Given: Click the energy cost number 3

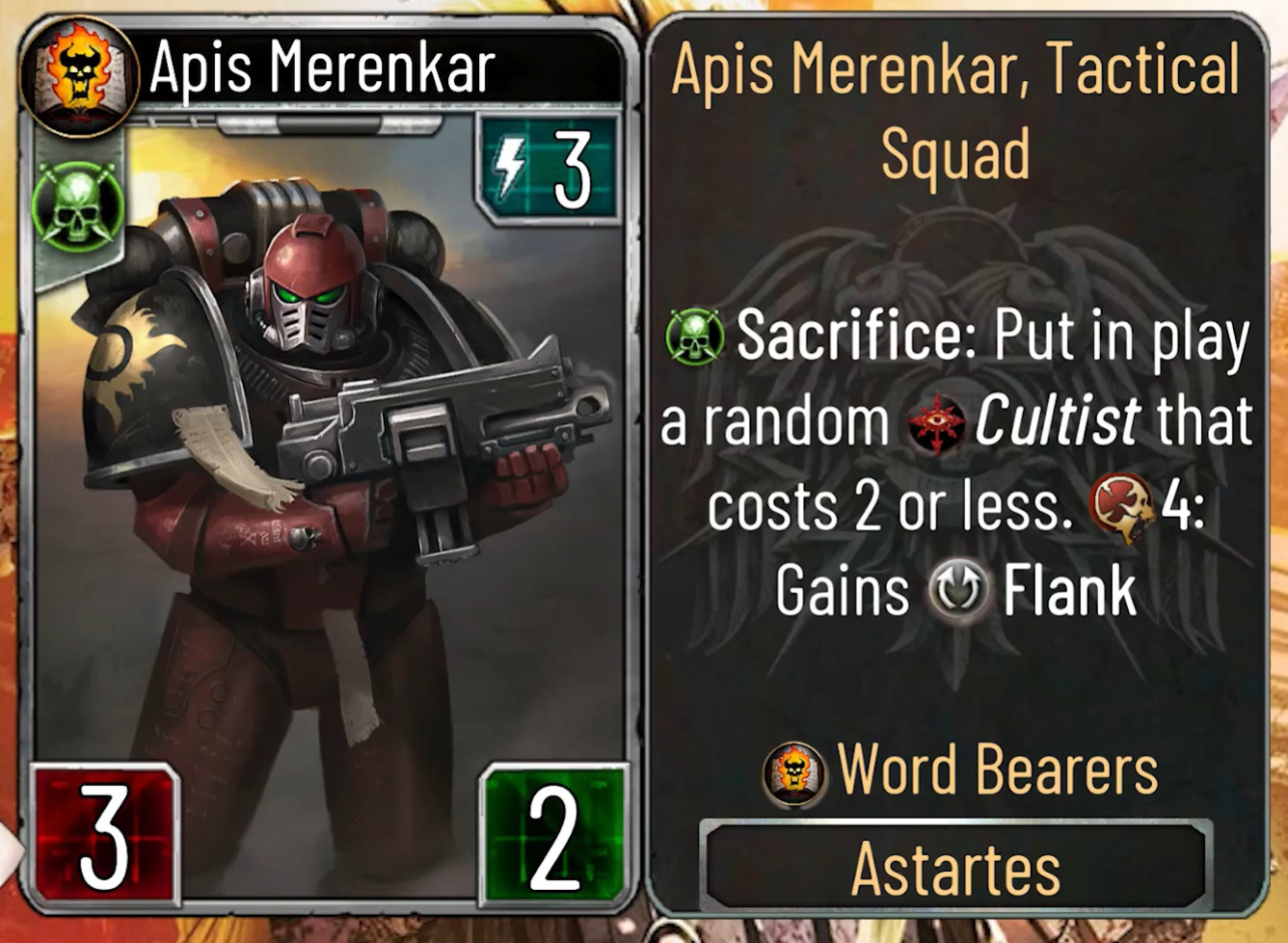Looking at the screenshot, I should pos(572,171).
